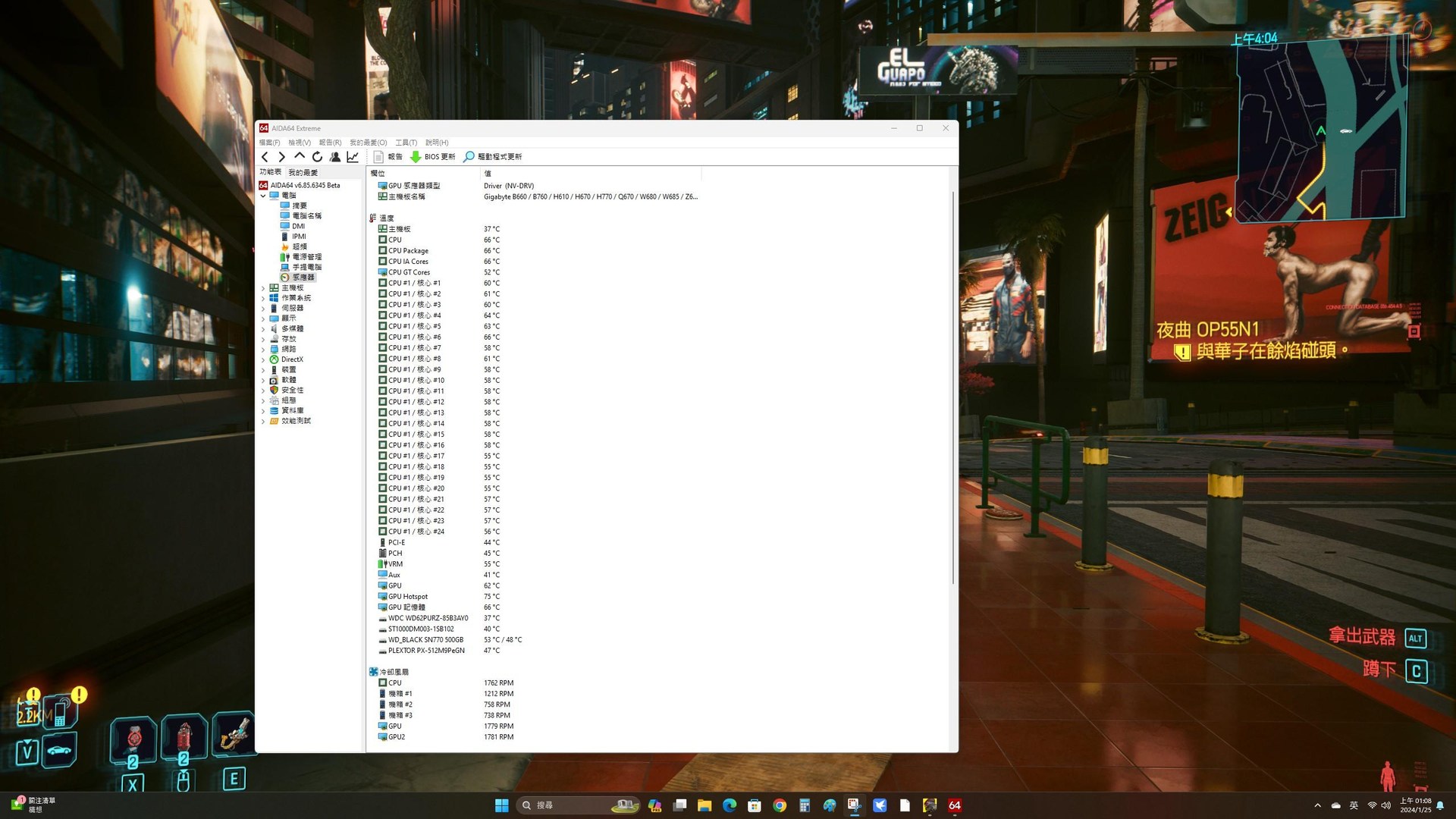The height and width of the screenshot is (819, 1456).
Task: Click the sensor list vertical scrollbar
Action: 953,387
